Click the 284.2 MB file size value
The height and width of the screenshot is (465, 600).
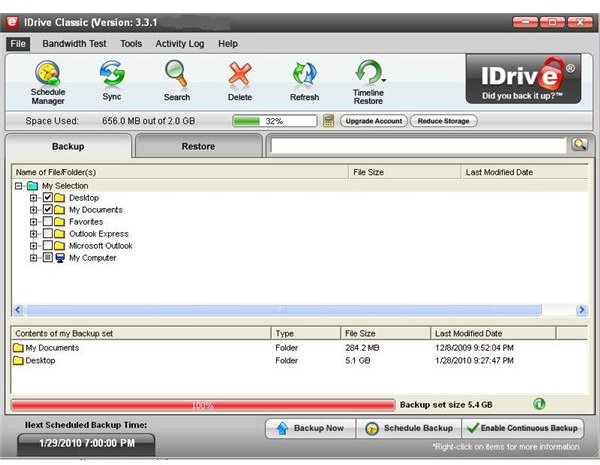click(x=362, y=348)
